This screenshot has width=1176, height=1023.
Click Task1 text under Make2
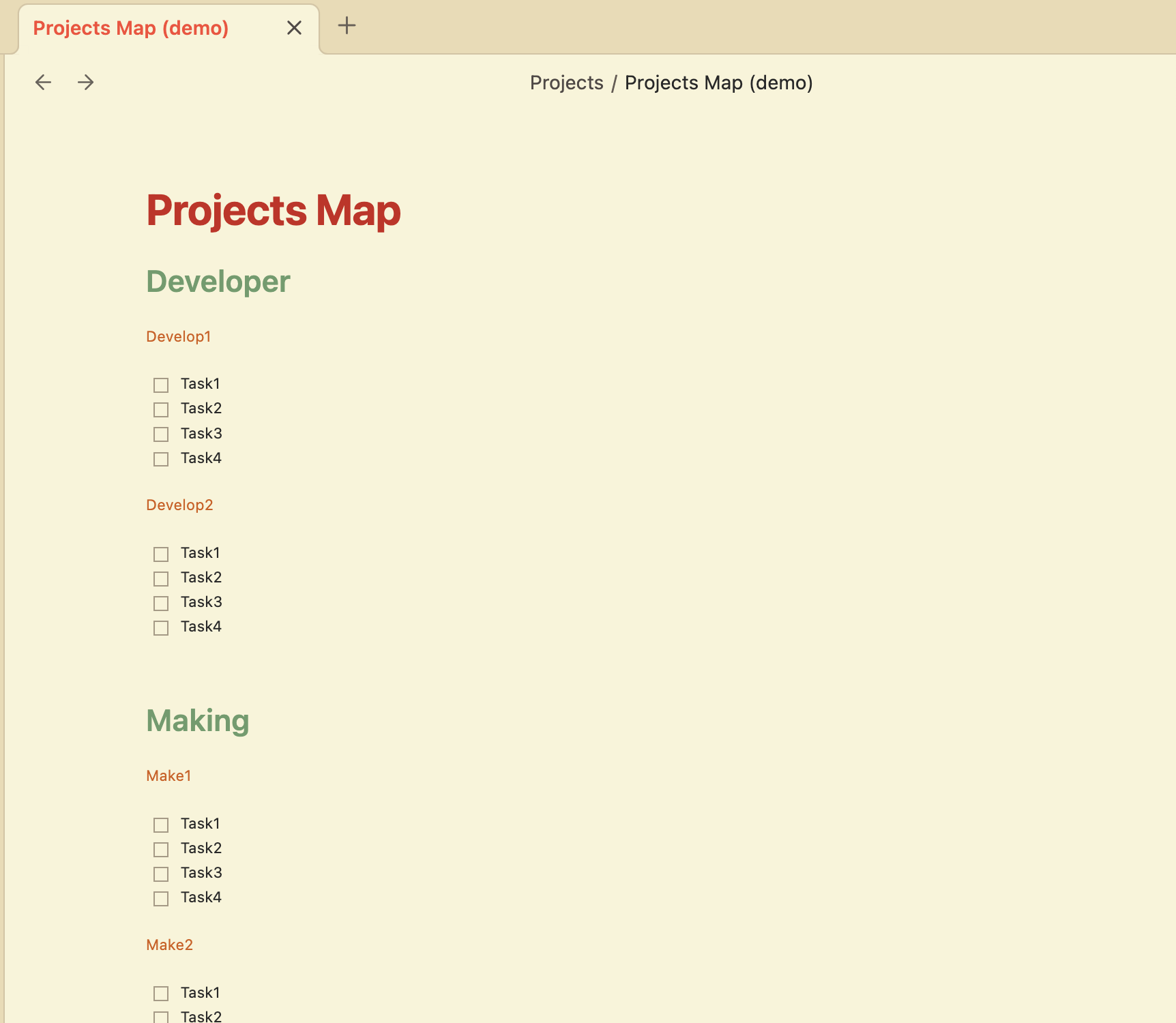pos(201,992)
